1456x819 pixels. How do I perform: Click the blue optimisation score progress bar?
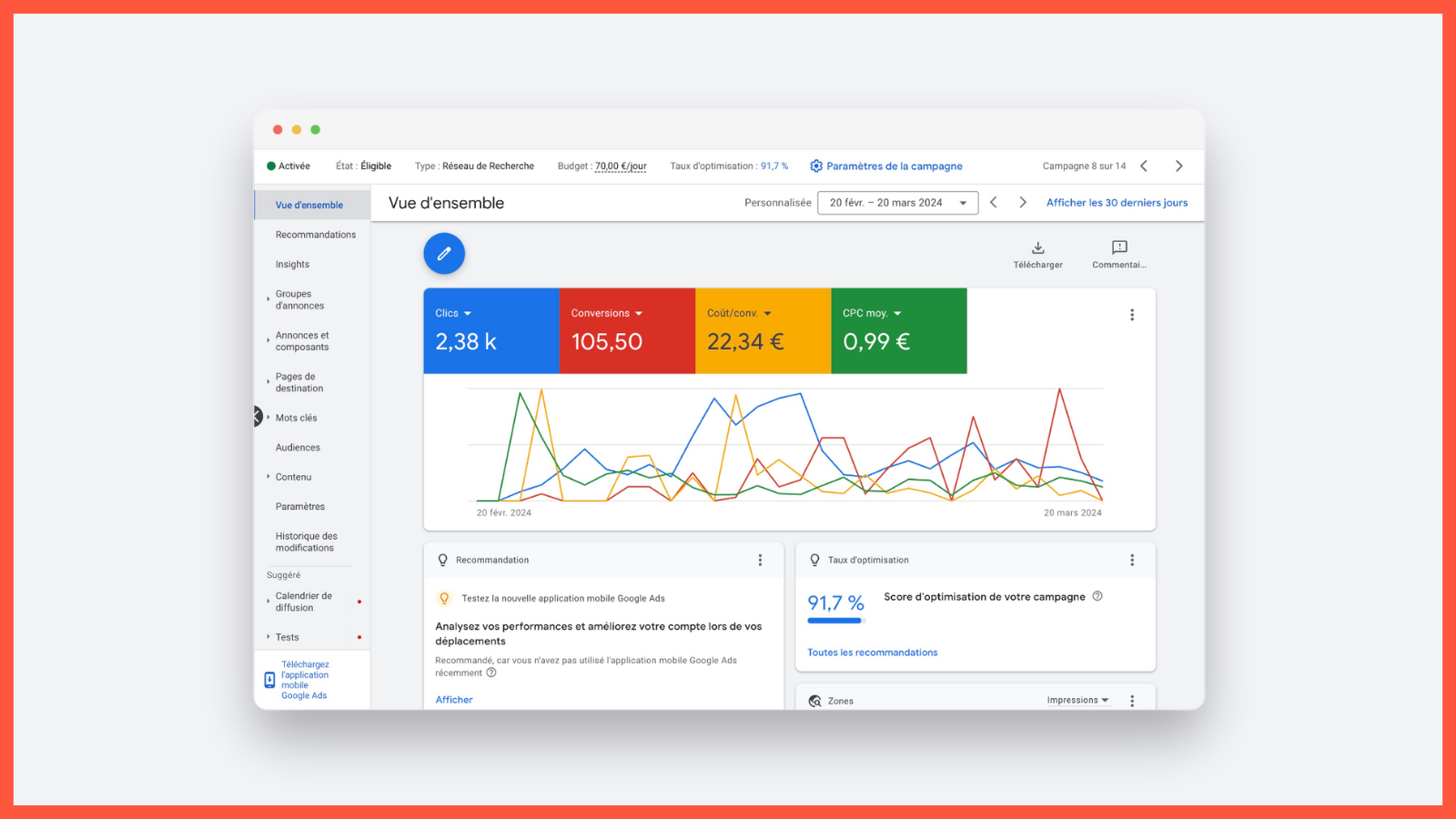click(834, 621)
